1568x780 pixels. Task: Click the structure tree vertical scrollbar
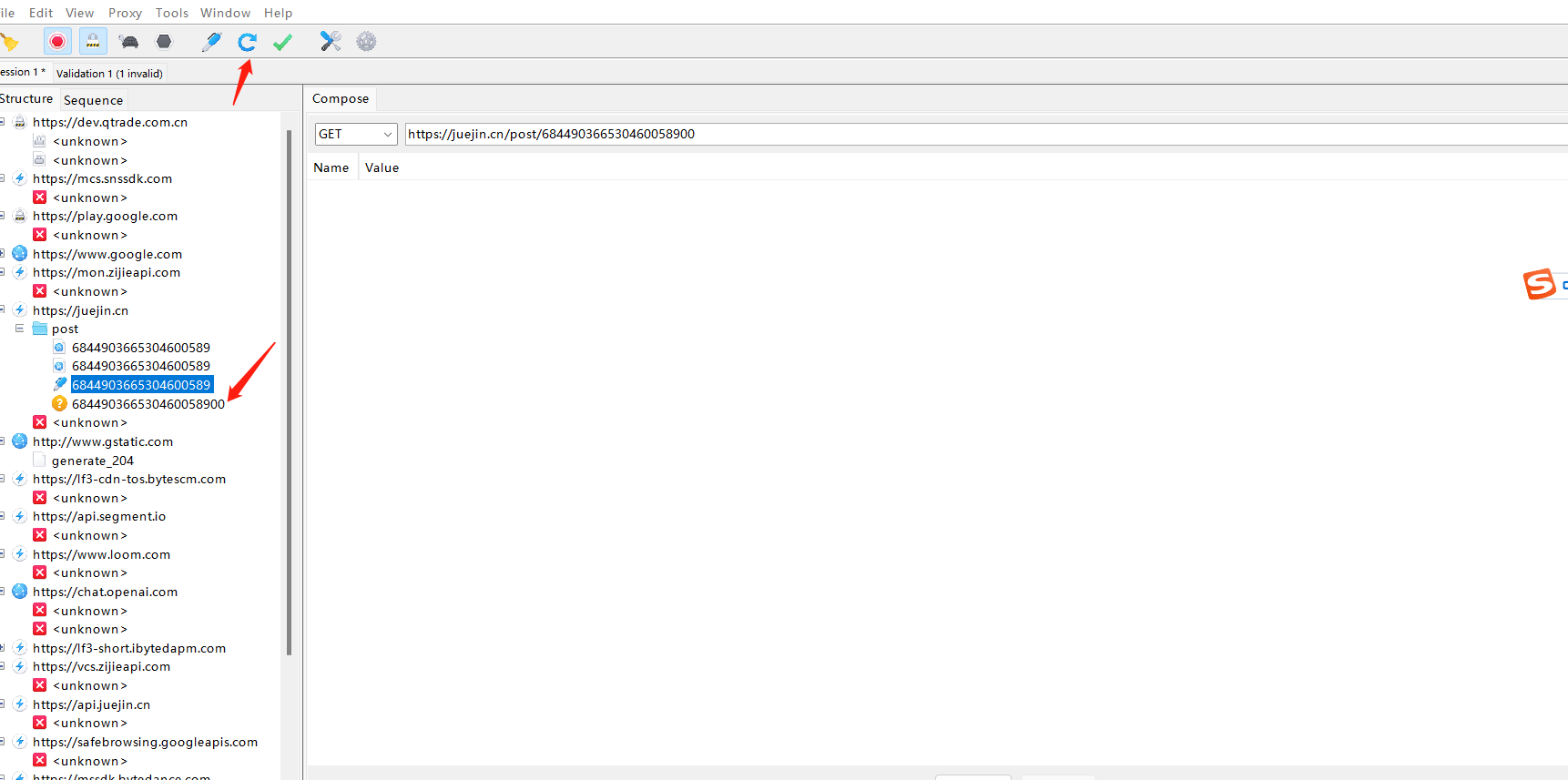point(290,391)
